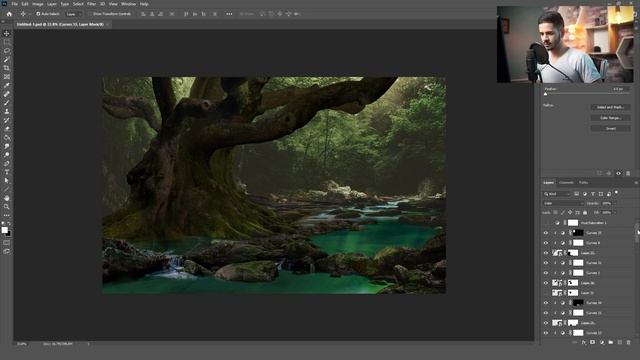Select the Eraser tool
The width and height of the screenshot is (640, 360).
pyautogui.click(x=7, y=129)
